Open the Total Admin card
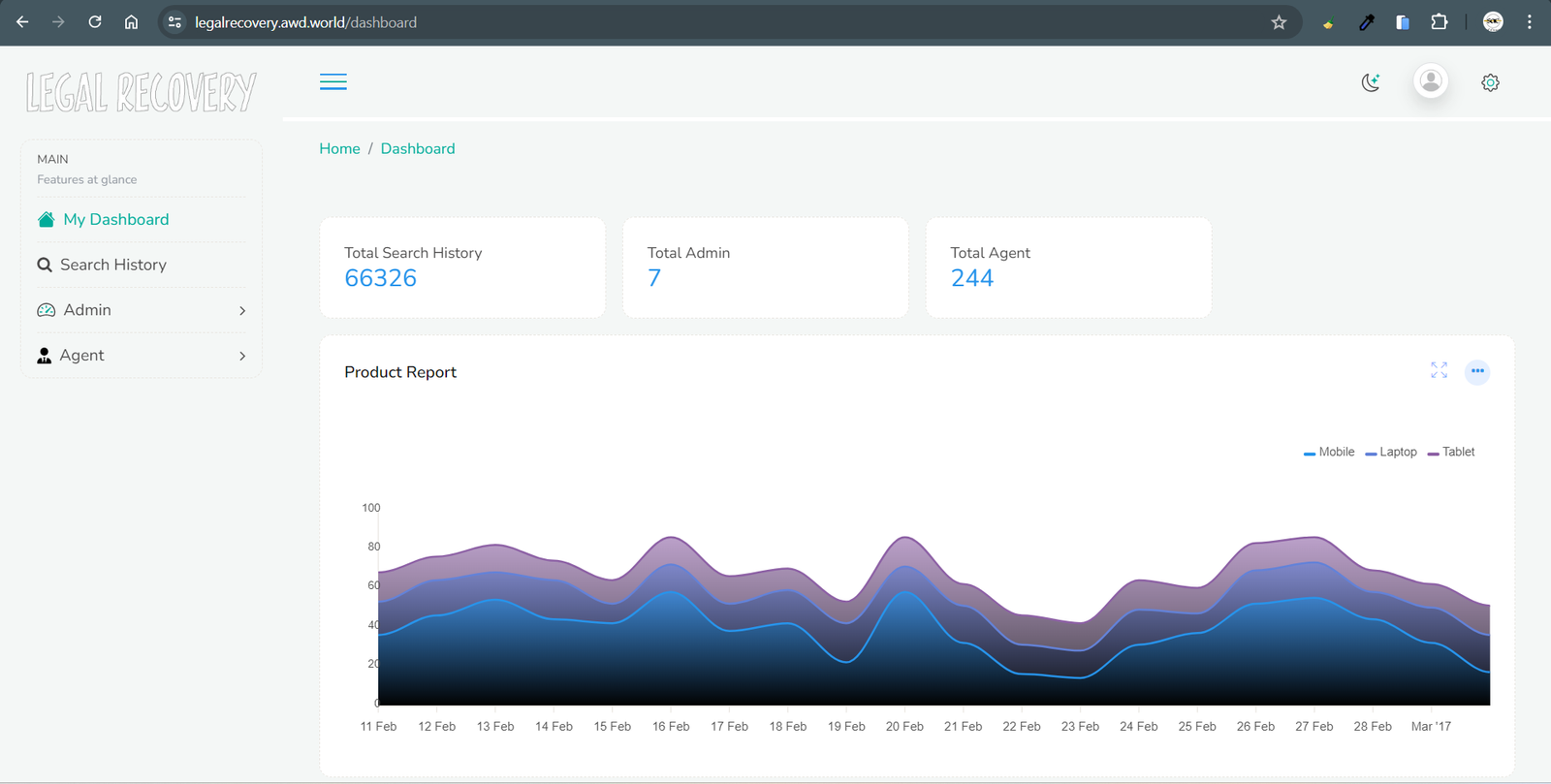Image resolution: width=1551 pixels, height=784 pixels. (x=766, y=267)
